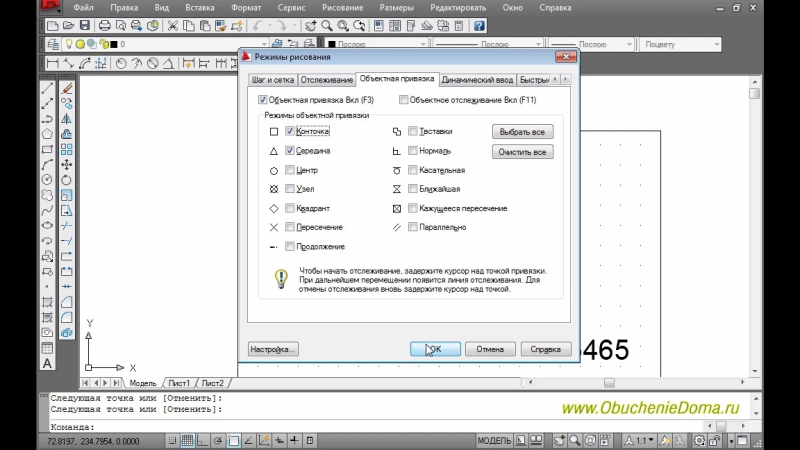This screenshot has width=800, height=450.
Task: Select the Rotate tool
Action: pyautogui.click(x=66, y=180)
